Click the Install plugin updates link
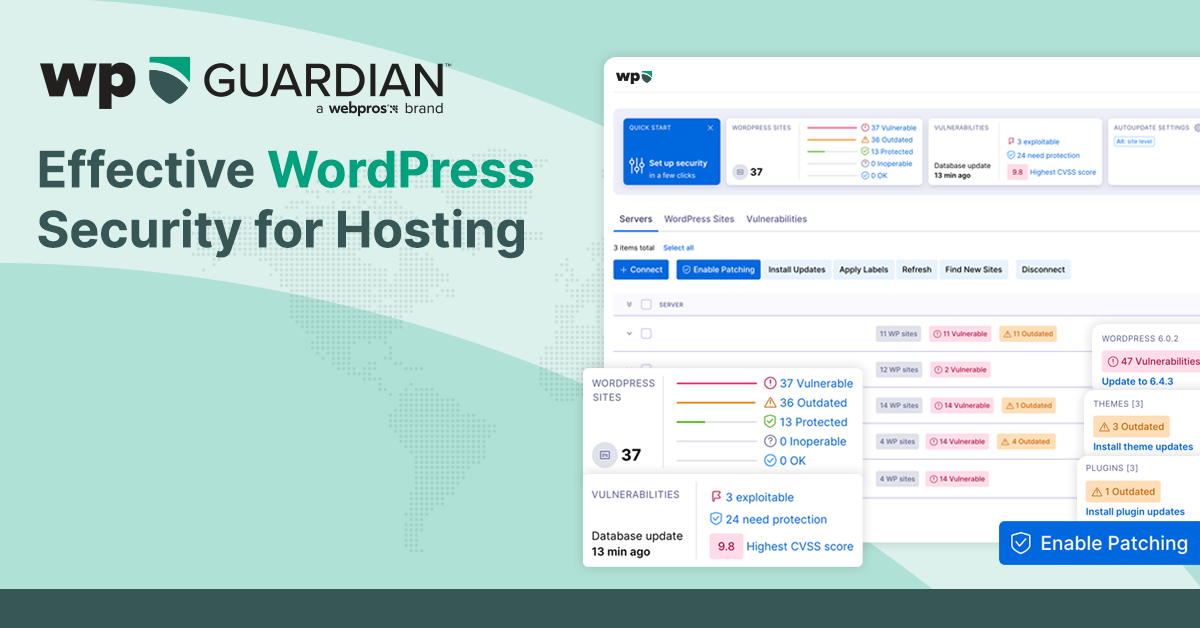This screenshot has width=1200, height=628. click(1135, 512)
